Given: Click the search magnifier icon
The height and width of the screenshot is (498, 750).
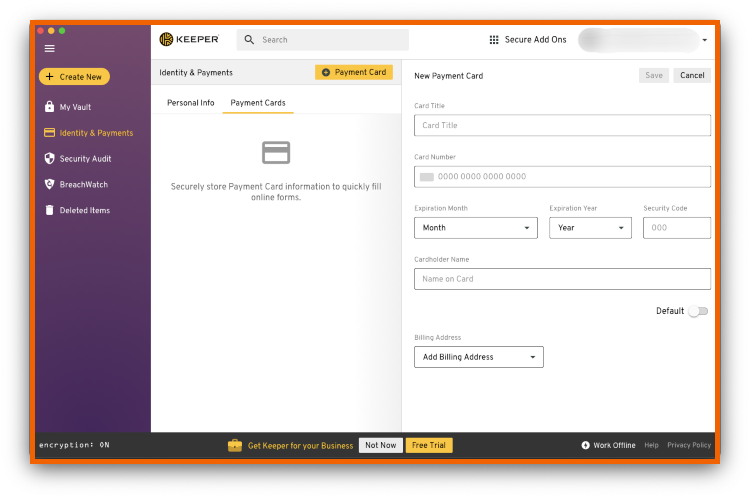Looking at the screenshot, I should point(249,40).
